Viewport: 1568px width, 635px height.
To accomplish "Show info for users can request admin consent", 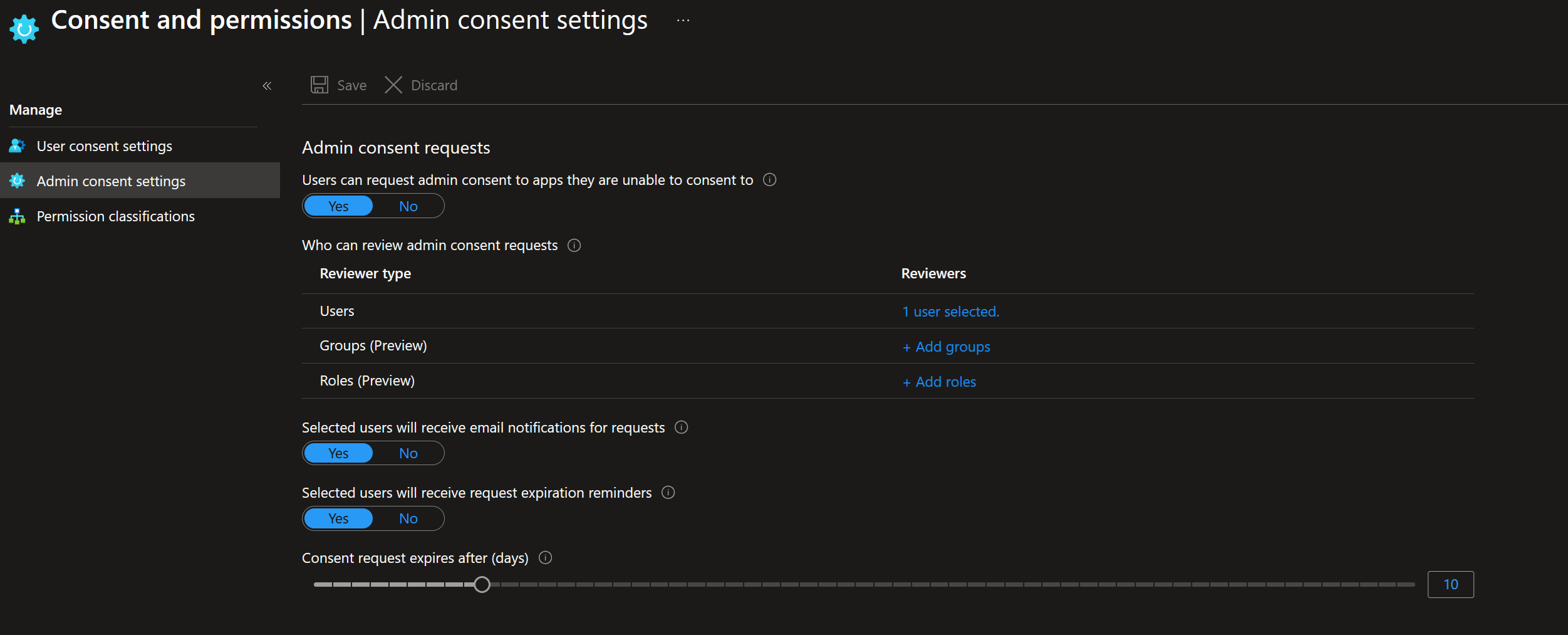I will coord(770,180).
